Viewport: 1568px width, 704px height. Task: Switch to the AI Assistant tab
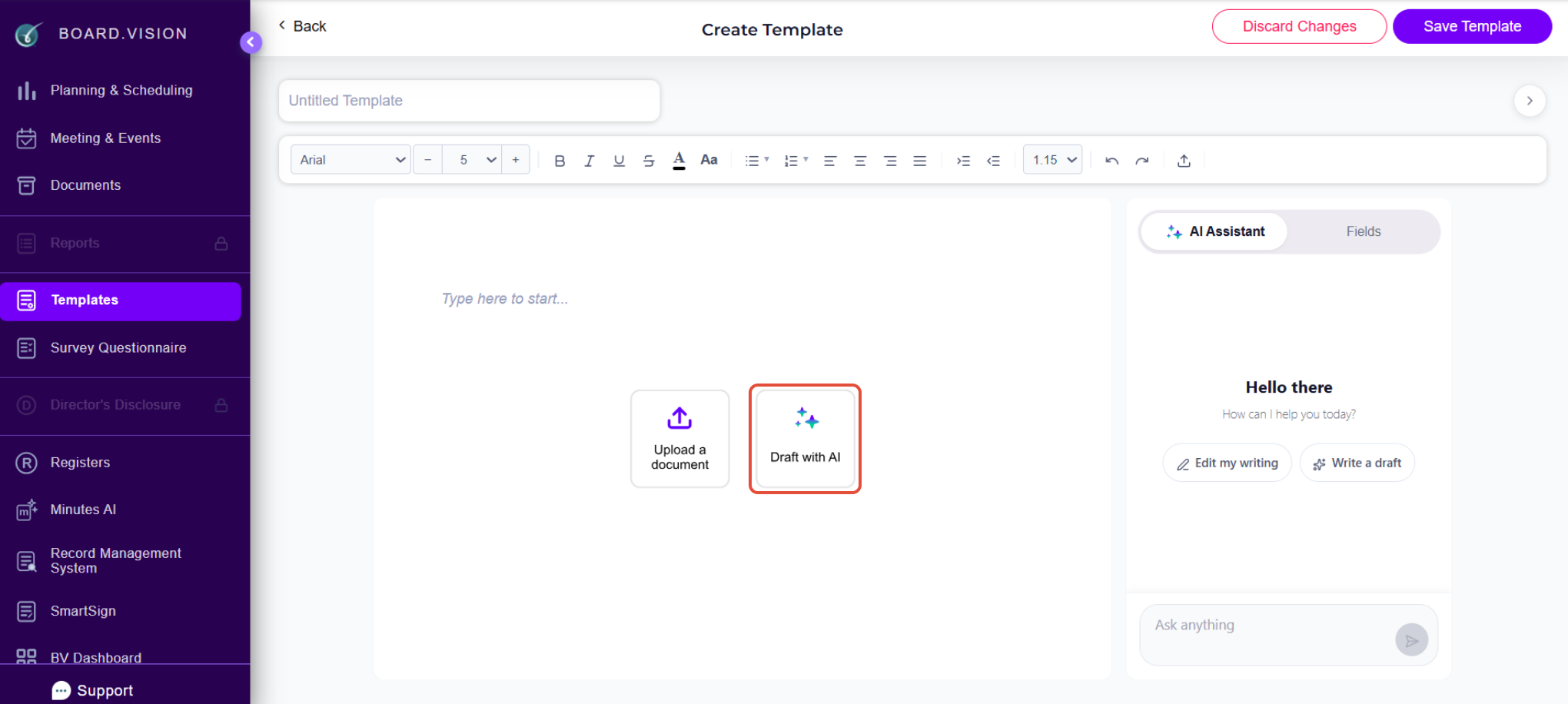point(1214,231)
